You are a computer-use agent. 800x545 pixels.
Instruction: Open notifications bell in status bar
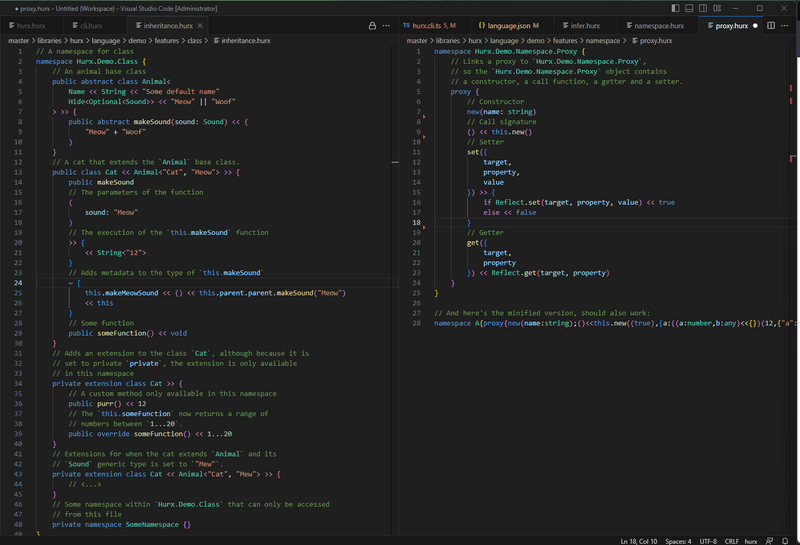click(x=785, y=541)
